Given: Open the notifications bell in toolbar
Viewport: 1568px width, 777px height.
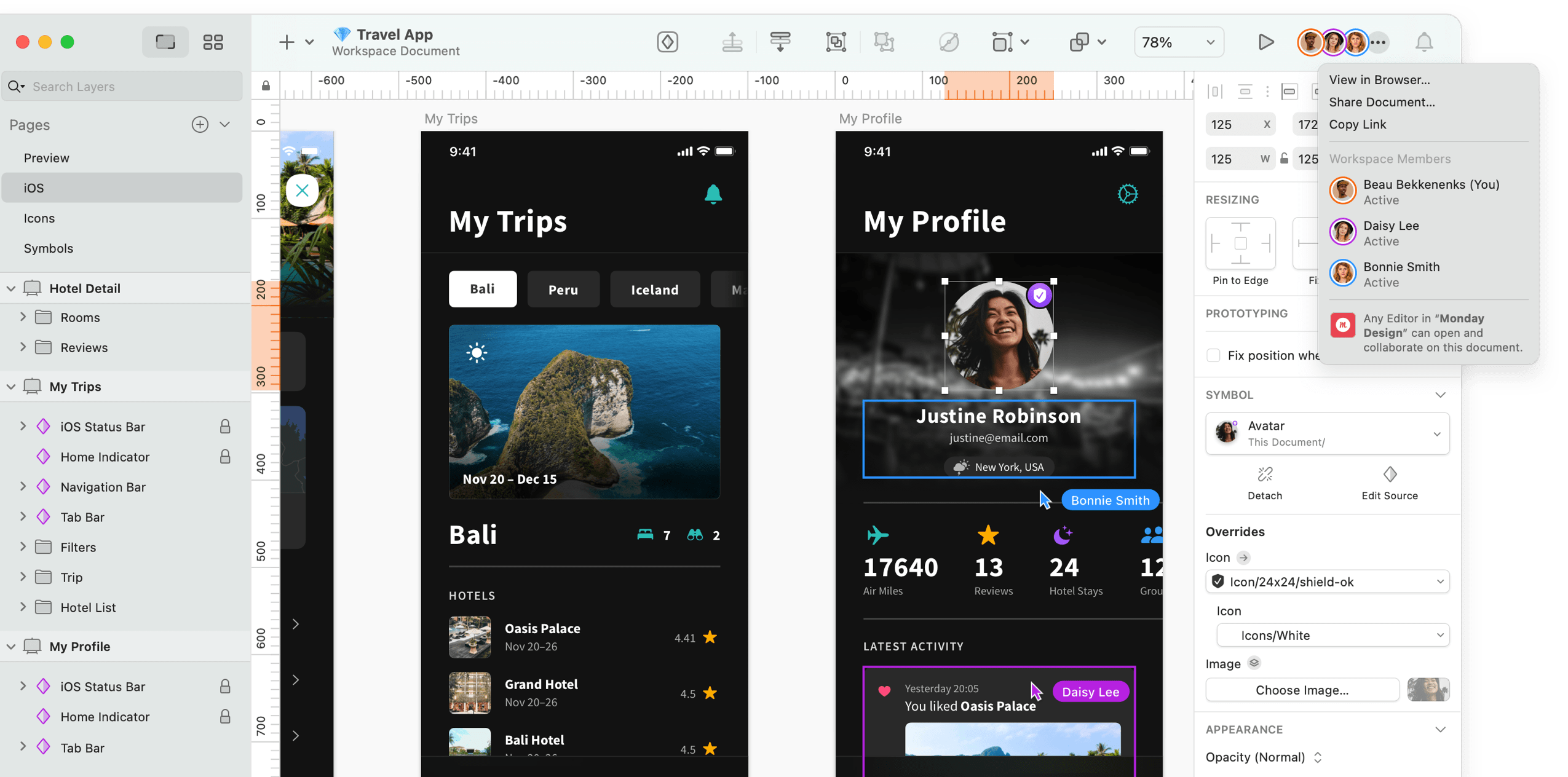Looking at the screenshot, I should pyautogui.click(x=1424, y=42).
